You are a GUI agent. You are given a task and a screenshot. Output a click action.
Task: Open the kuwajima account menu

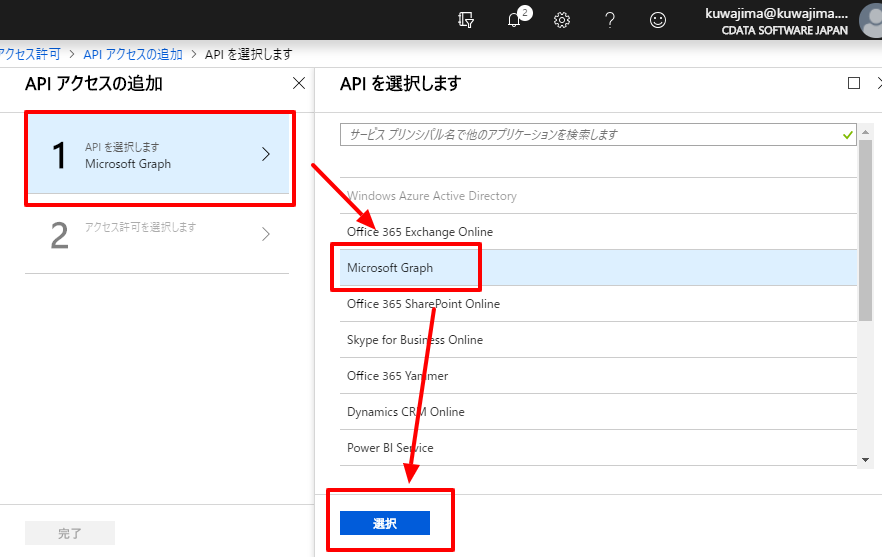790,21
